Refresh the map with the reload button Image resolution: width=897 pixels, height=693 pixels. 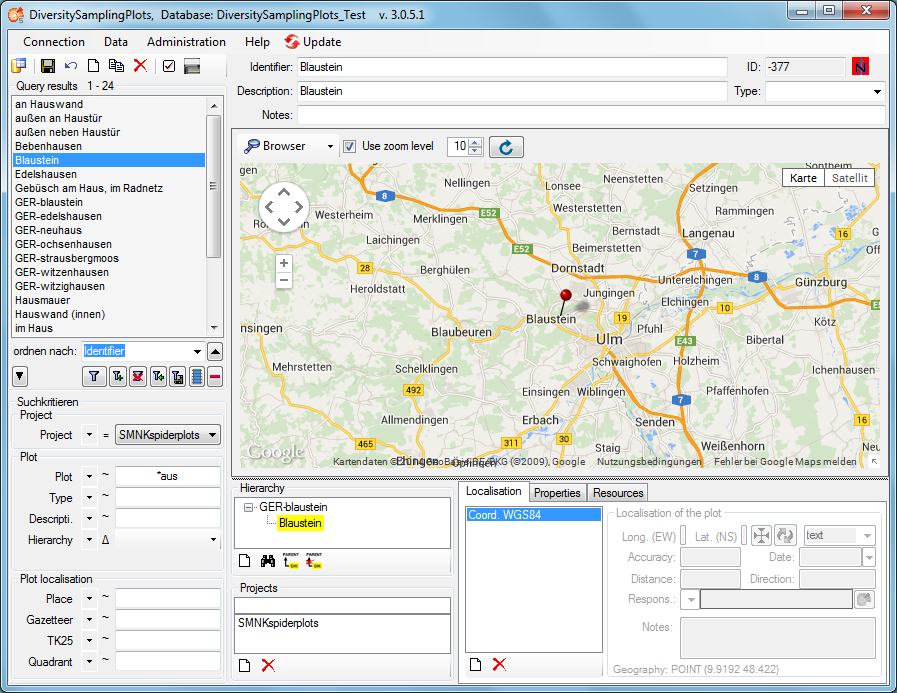506,147
